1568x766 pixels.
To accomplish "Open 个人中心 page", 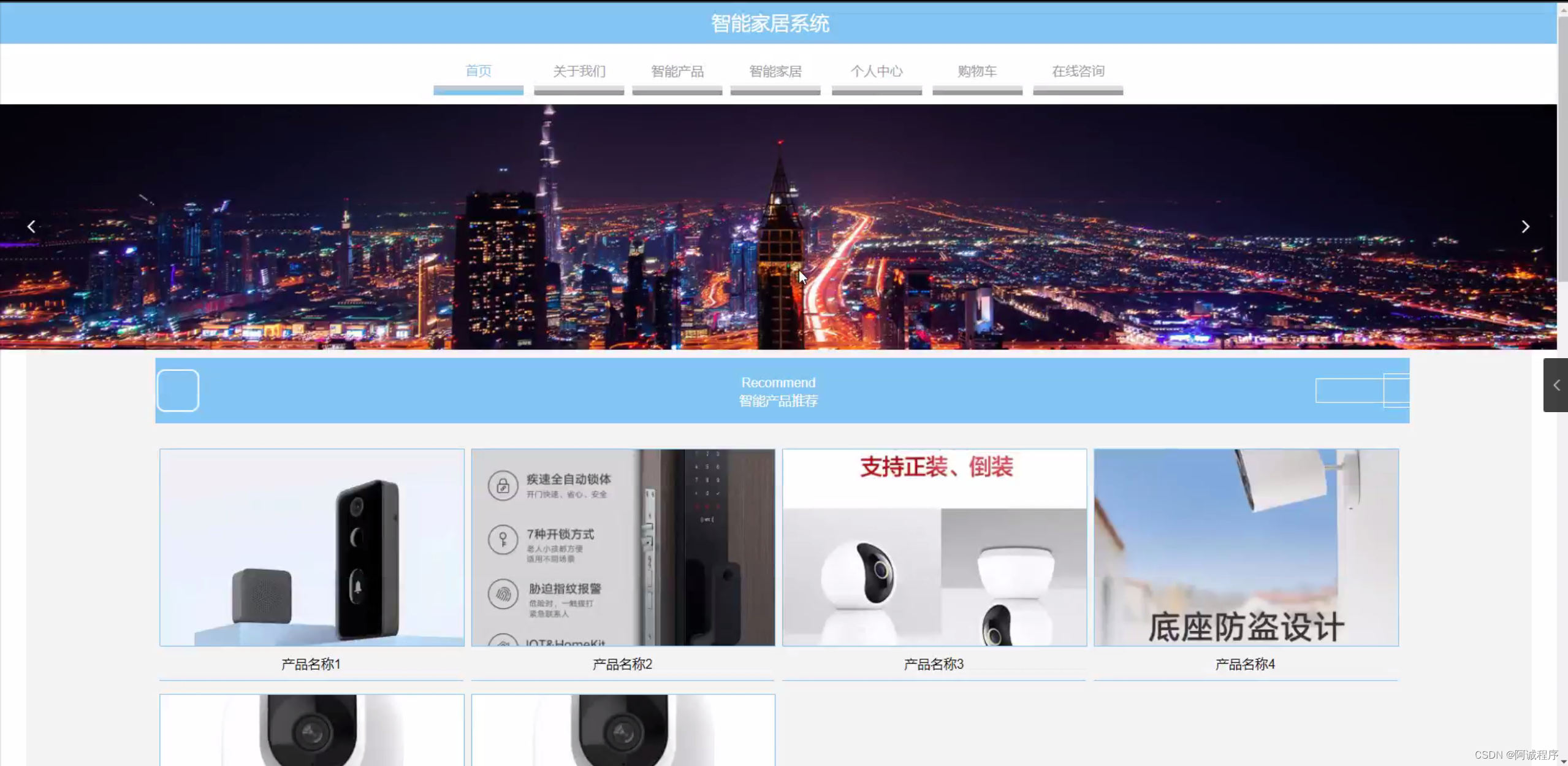I will pyautogui.click(x=876, y=72).
